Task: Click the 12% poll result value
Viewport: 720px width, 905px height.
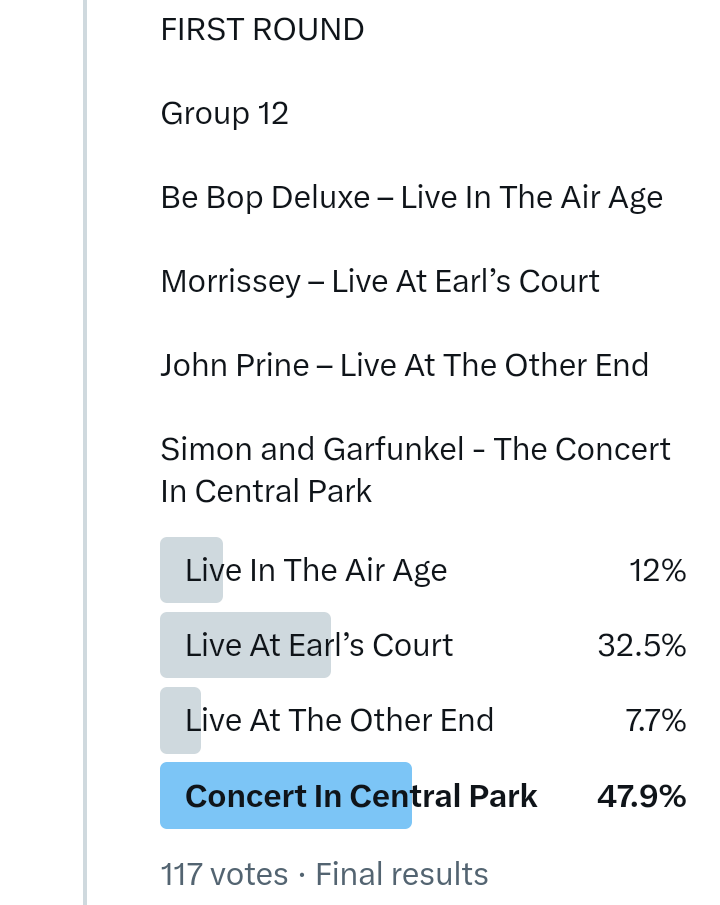Action: [x=657, y=570]
